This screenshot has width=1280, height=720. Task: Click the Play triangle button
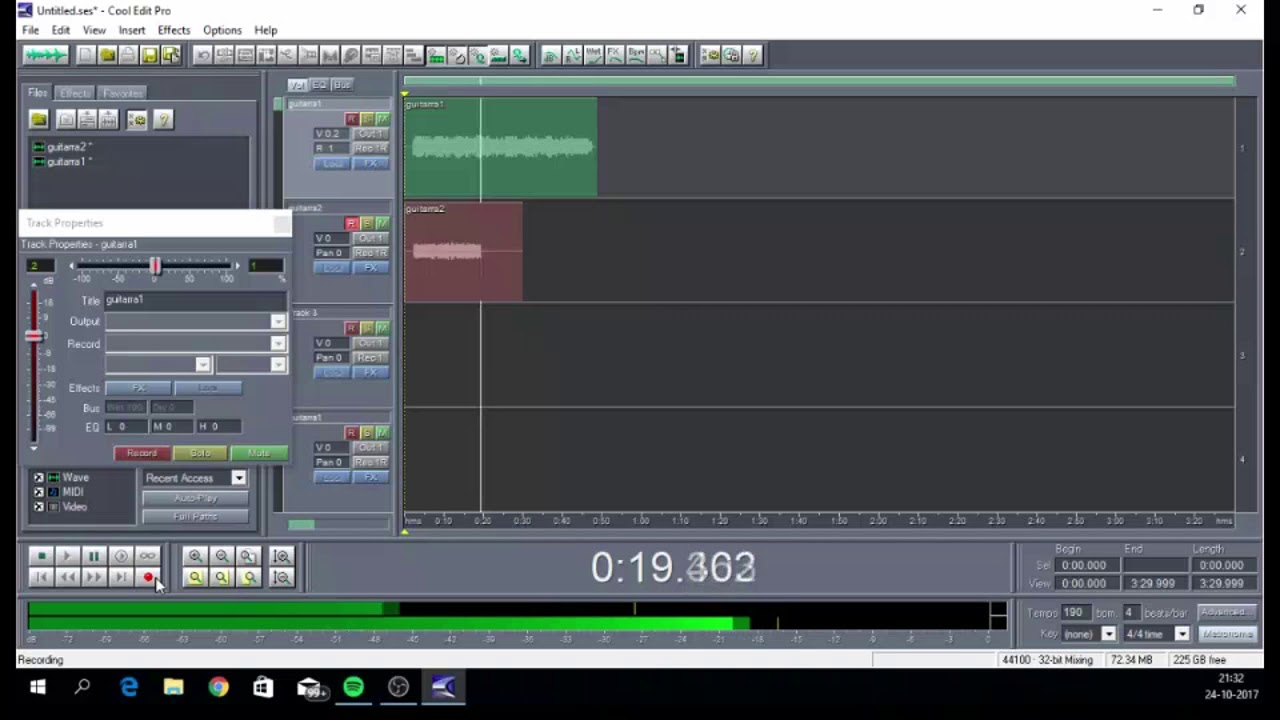point(67,556)
